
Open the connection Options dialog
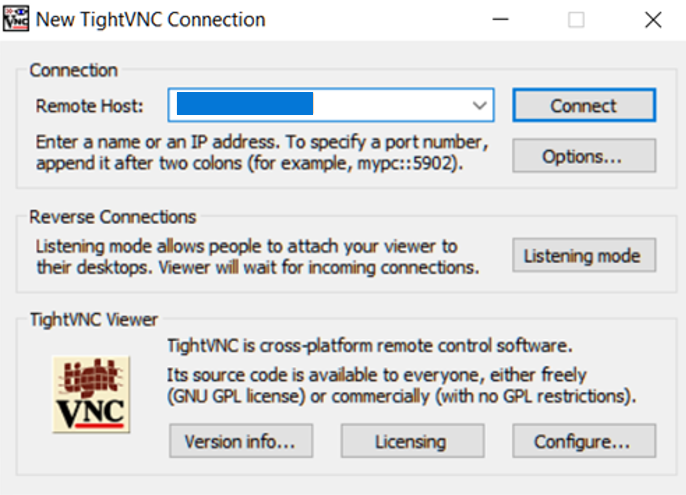pyautogui.click(x=584, y=156)
